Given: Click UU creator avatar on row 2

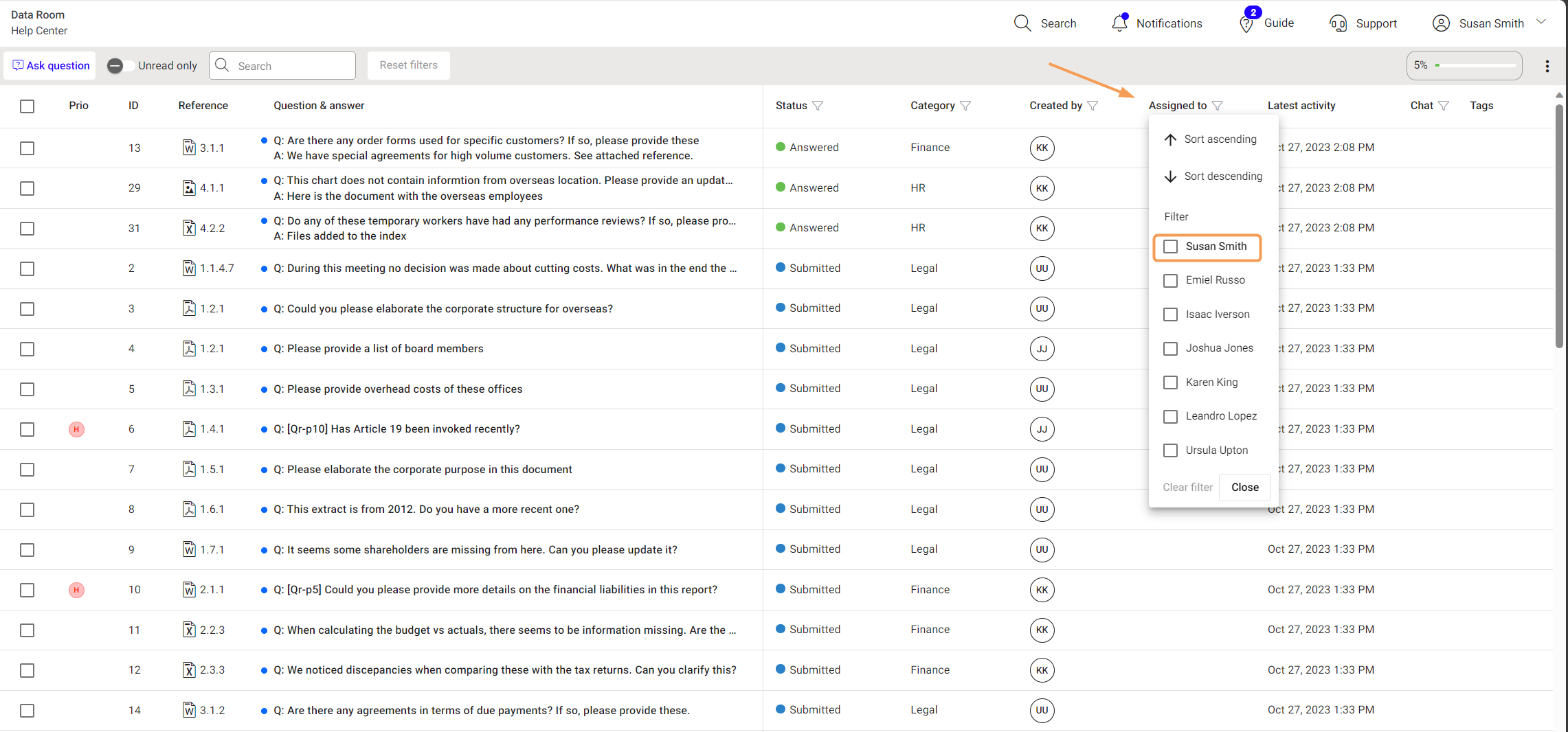Looking at the screenshot, I should pyautogui.click(x=1042, y=268).
